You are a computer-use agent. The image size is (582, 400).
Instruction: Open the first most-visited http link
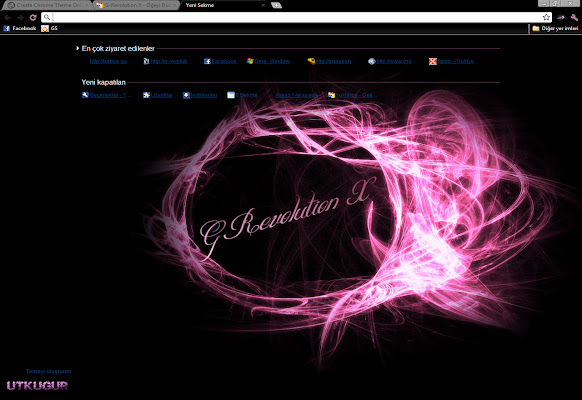pos(108,61)
